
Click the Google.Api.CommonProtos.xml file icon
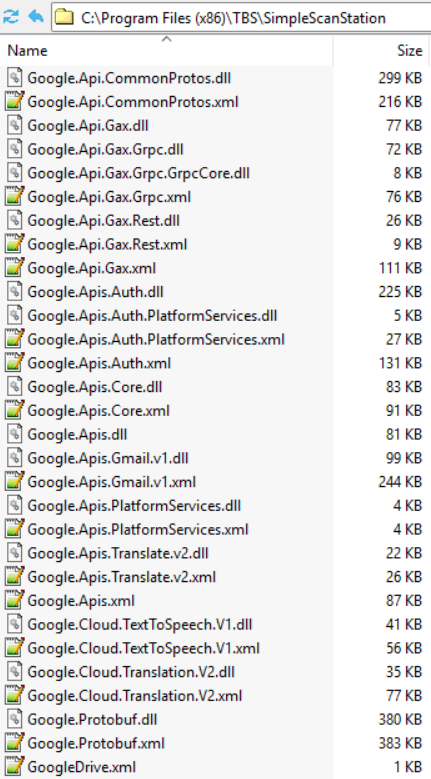[x=14, y=102]
